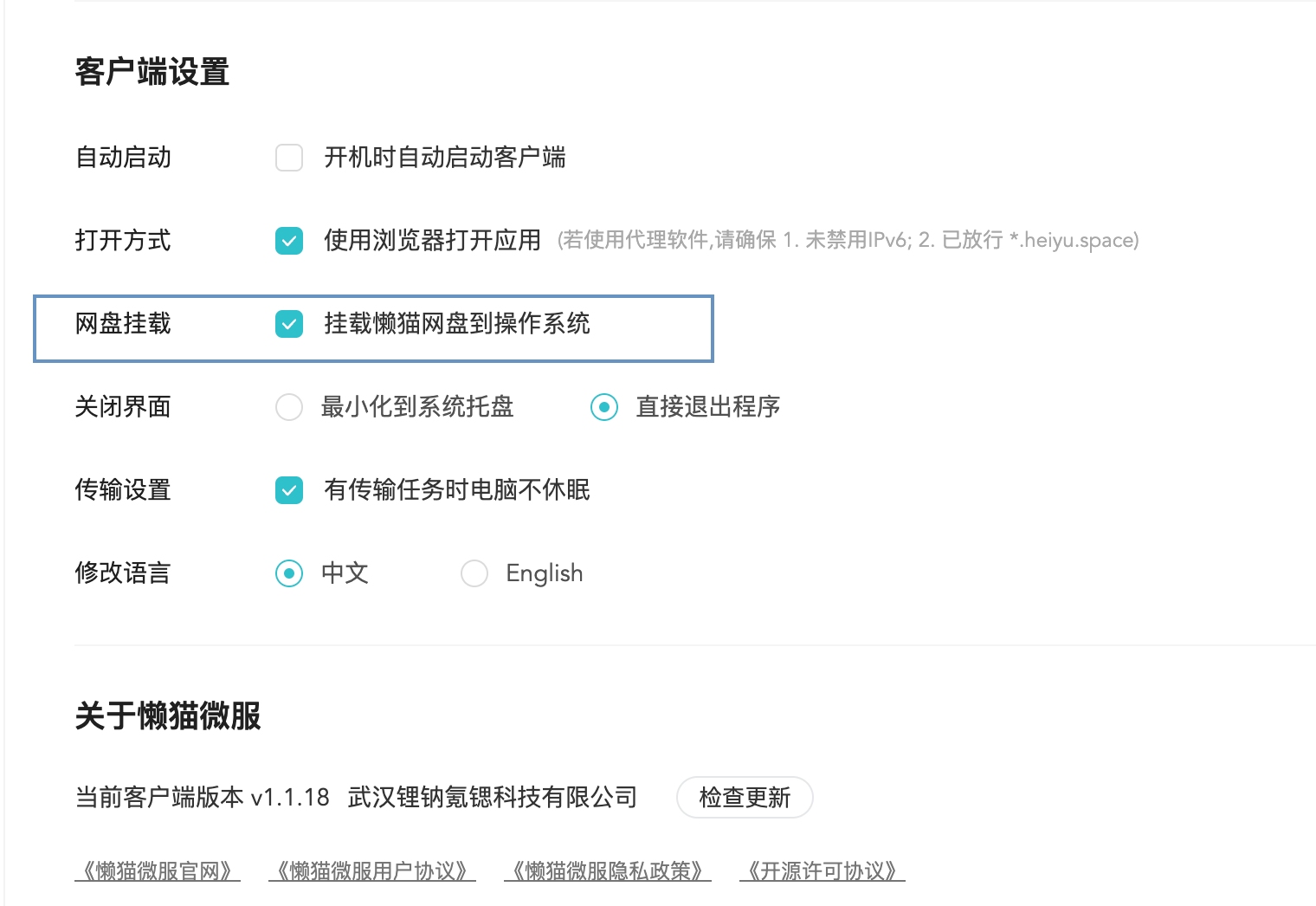Image resolution: width=1316 pixels, height=906 pixels.
Task: Click the 当前客户端版本 v1.1.18 text
Action: click(203, 797)
